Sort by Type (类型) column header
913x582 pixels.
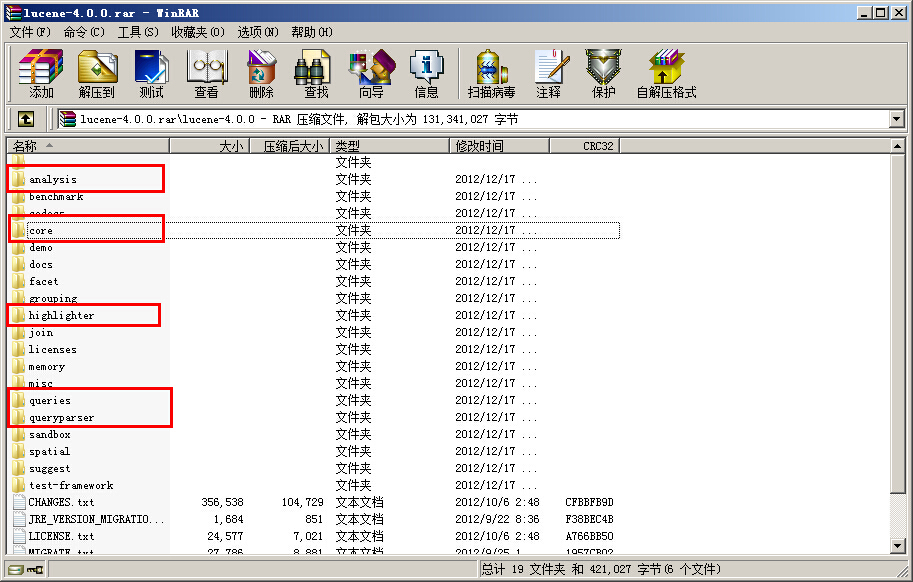click(x=390, y=146)
